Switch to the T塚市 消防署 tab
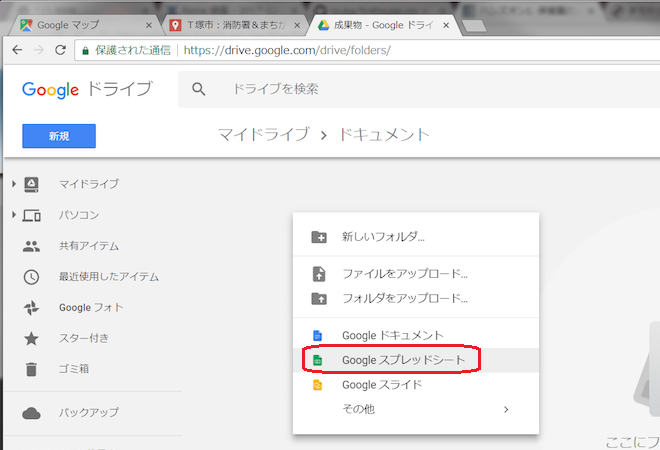The width and height of the screenshot is (660, 450). pos(236,25)
